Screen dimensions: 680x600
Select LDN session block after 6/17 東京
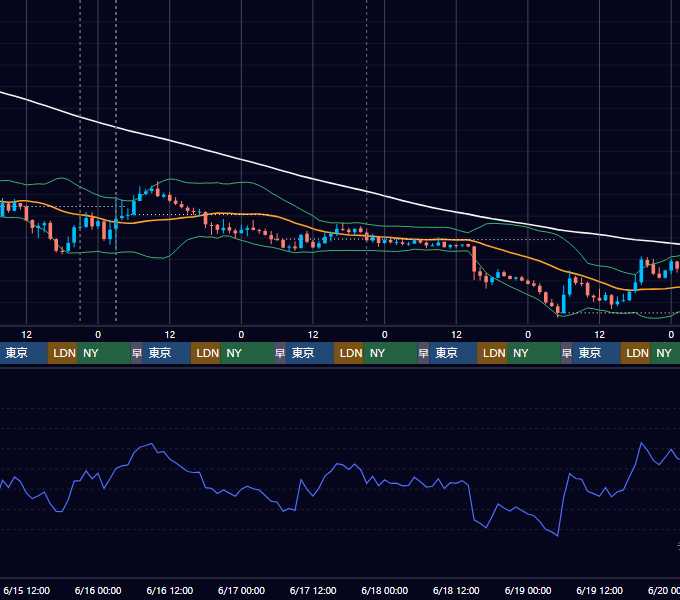[349, 353]
